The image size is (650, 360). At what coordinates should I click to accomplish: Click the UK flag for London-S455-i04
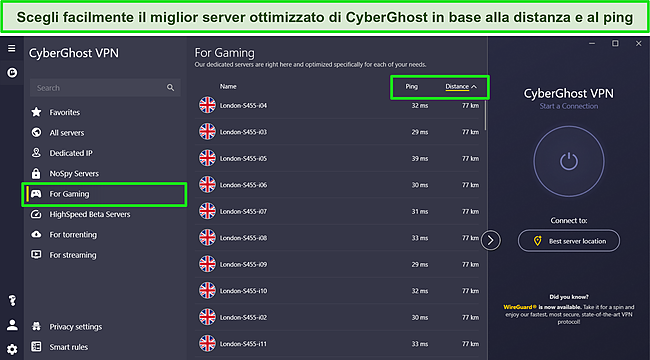(207, 105)
